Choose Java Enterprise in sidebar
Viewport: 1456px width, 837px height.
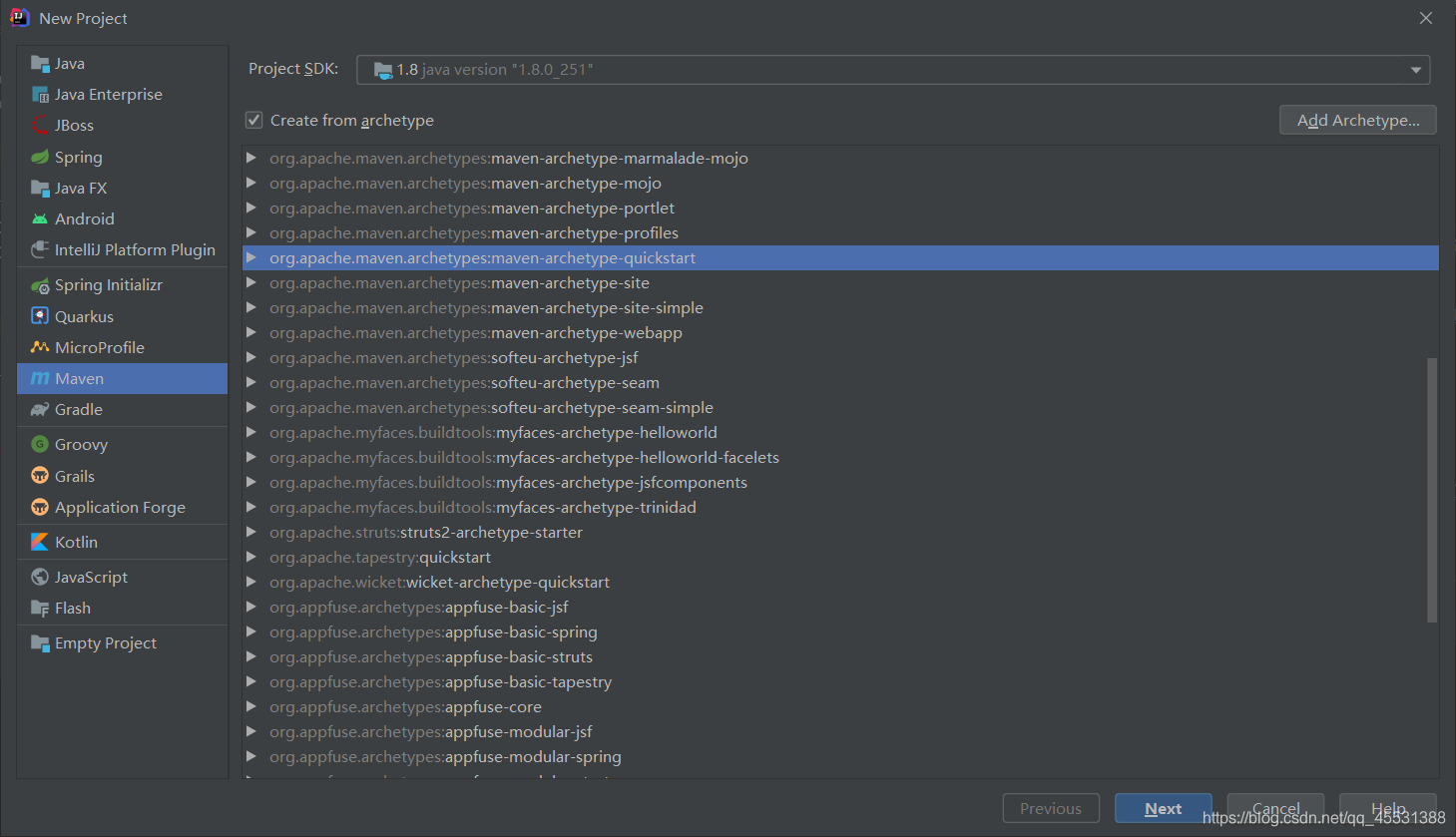[123, 95]
